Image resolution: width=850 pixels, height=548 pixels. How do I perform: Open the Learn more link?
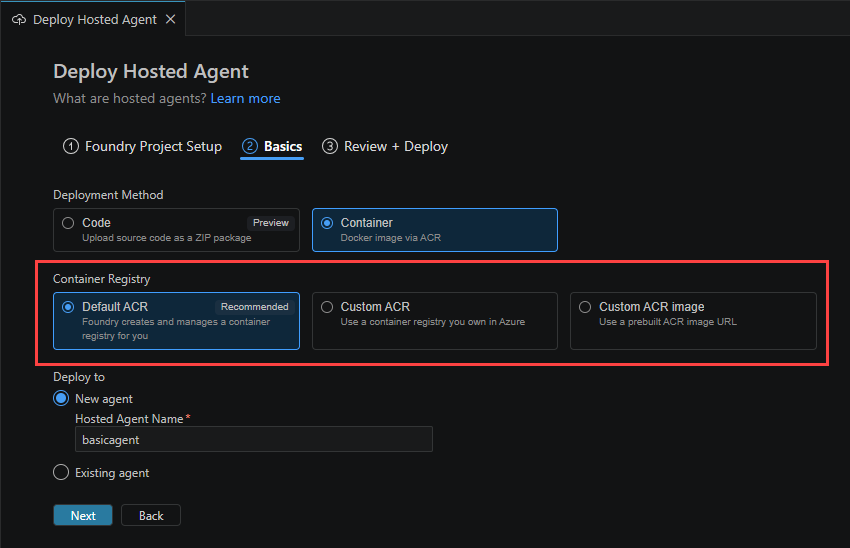click(x=245, y=99)
